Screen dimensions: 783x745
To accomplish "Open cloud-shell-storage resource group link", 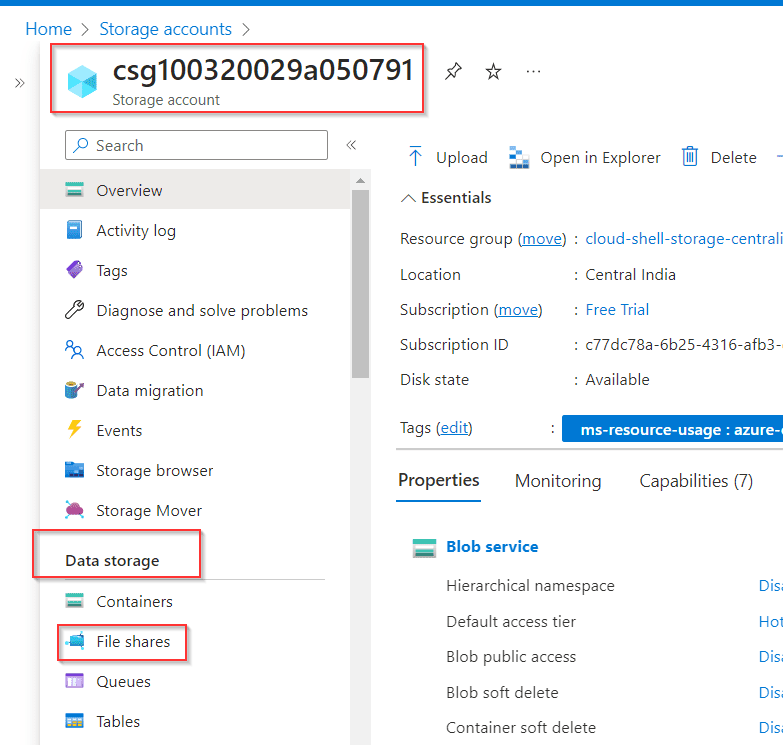I will [684, 239].
